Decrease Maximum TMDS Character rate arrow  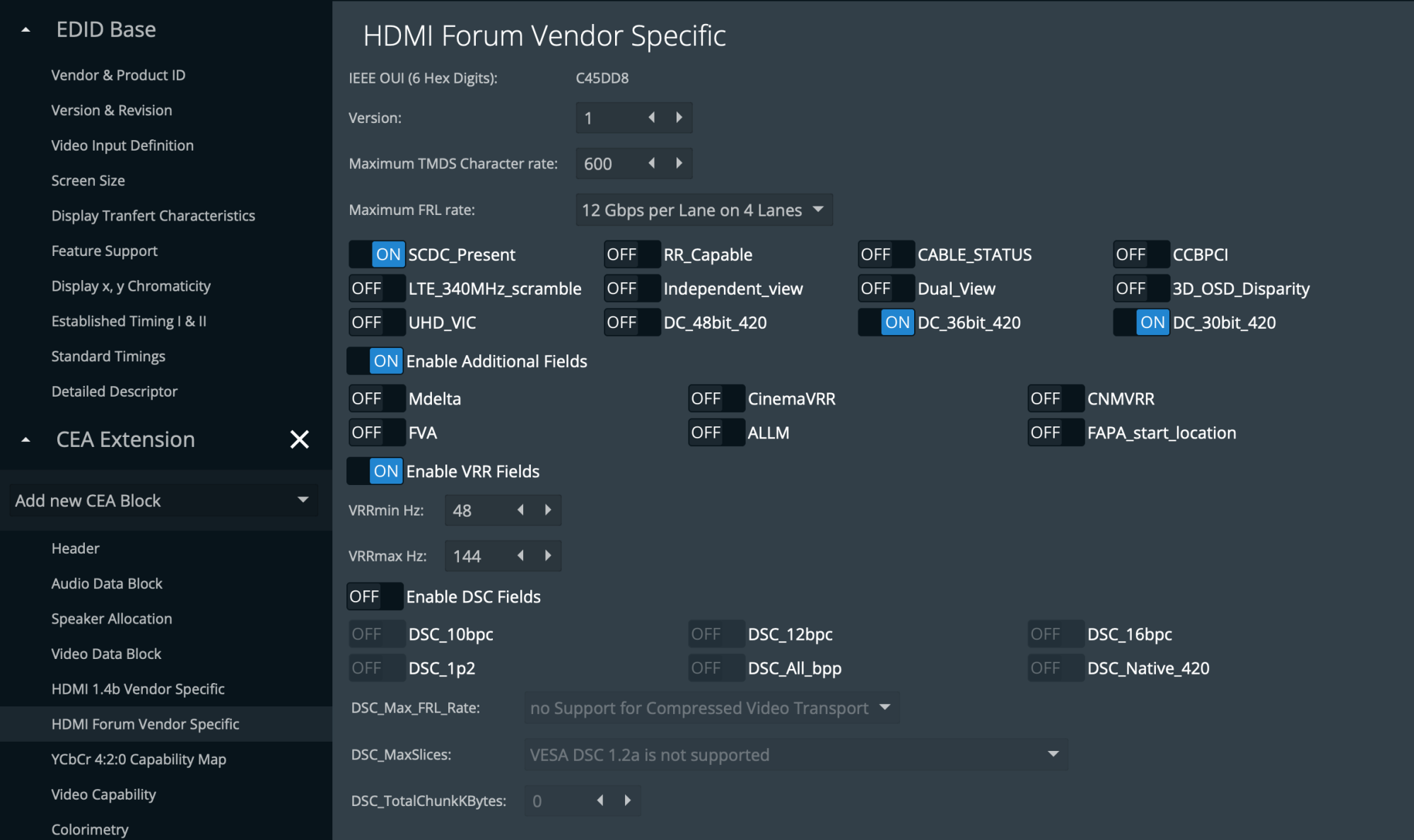(x=651, y=163)
